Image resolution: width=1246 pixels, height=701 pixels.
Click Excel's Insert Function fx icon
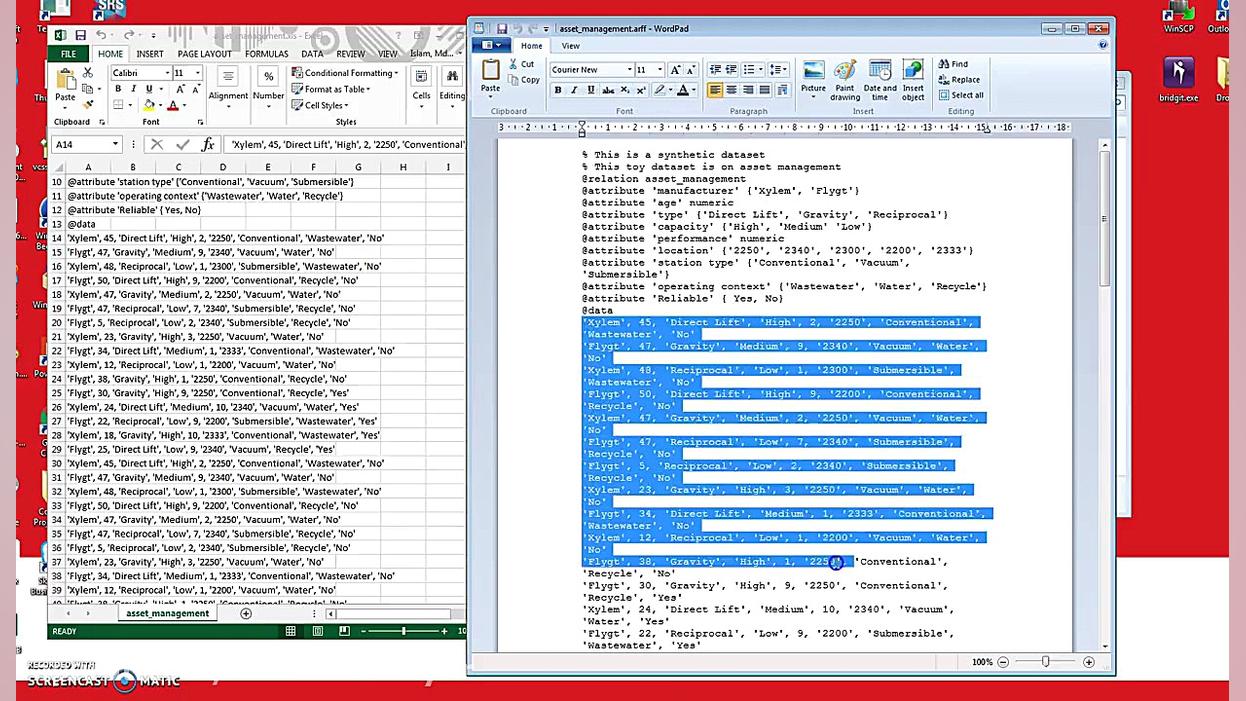point(207,144)
